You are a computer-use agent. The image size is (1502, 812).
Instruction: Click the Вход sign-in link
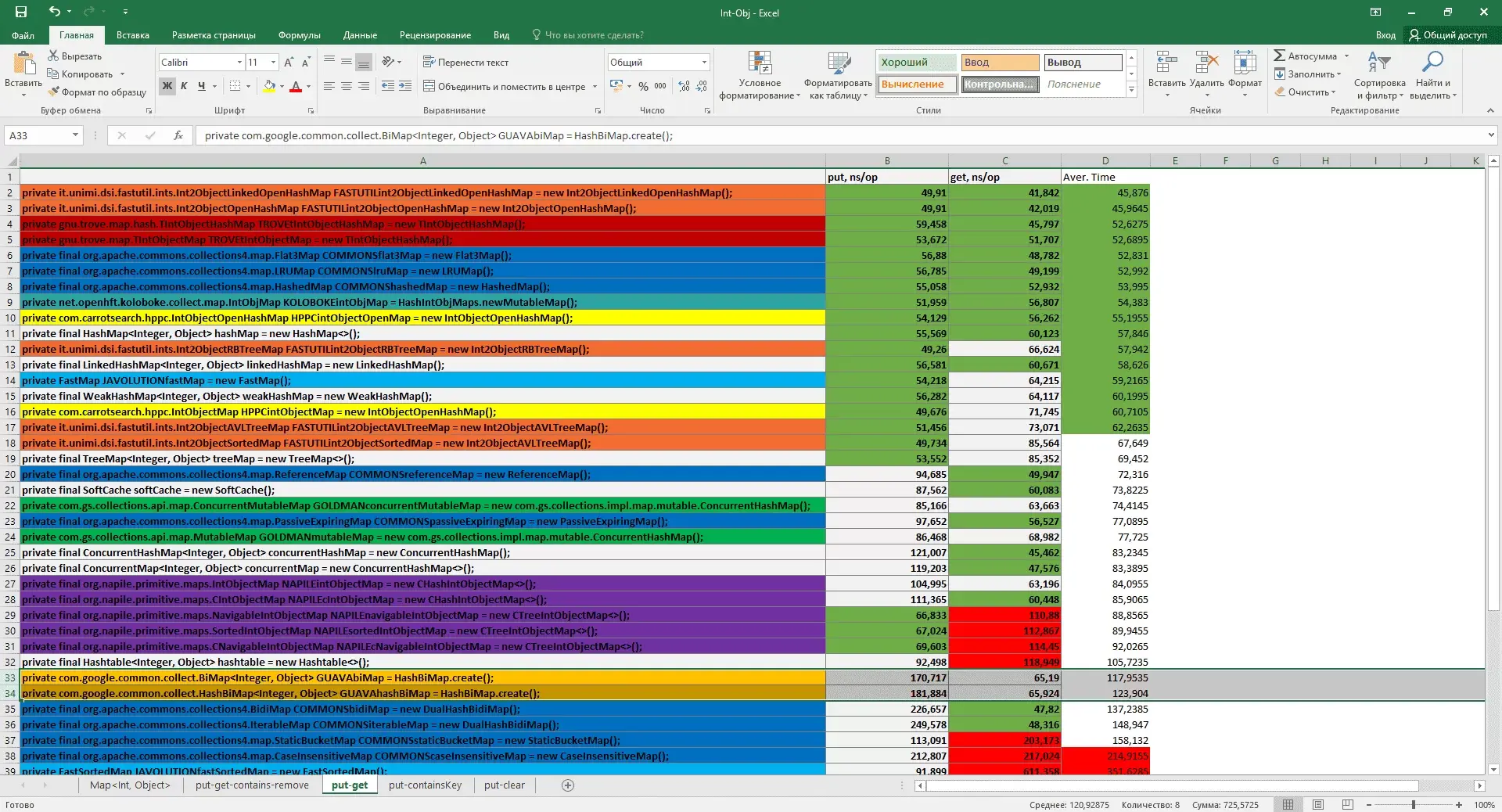(1385, 35)
